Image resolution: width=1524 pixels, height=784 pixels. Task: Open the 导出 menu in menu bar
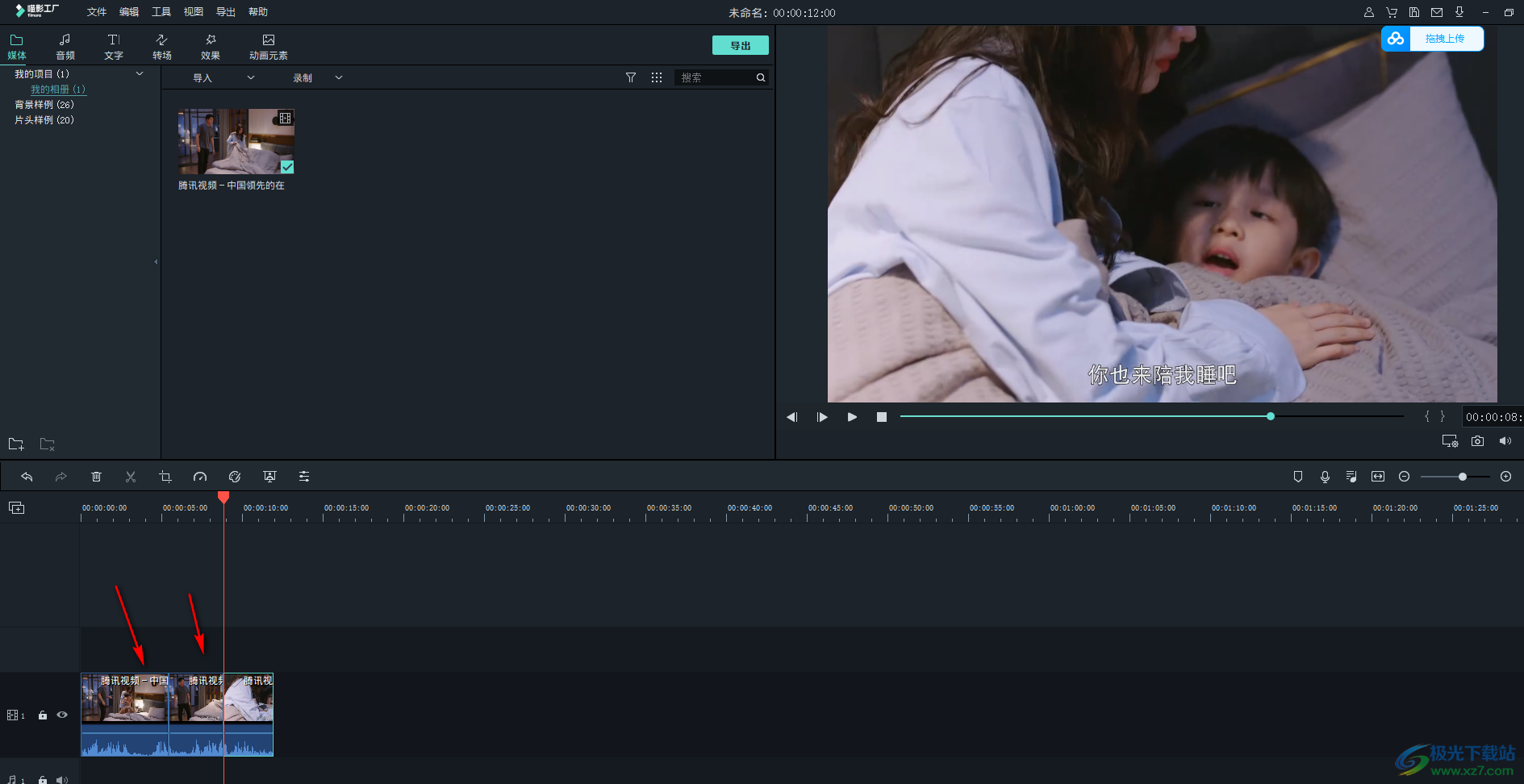226,12
